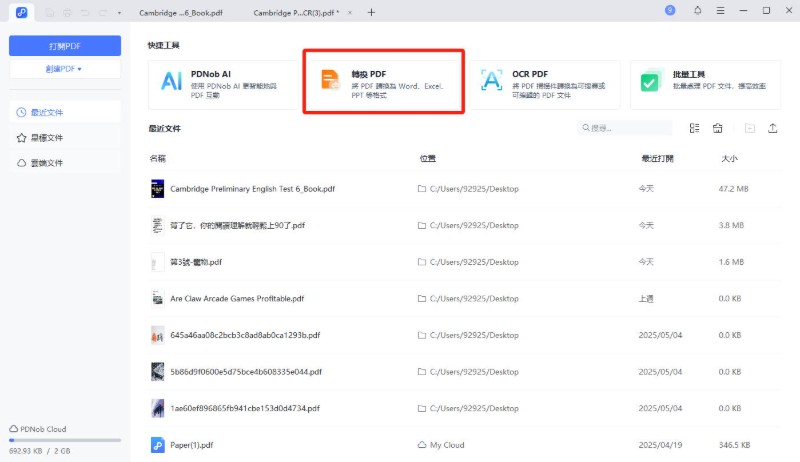Open the OCR PDF quick tool card
800x462 pixels.
coord(544,85)
